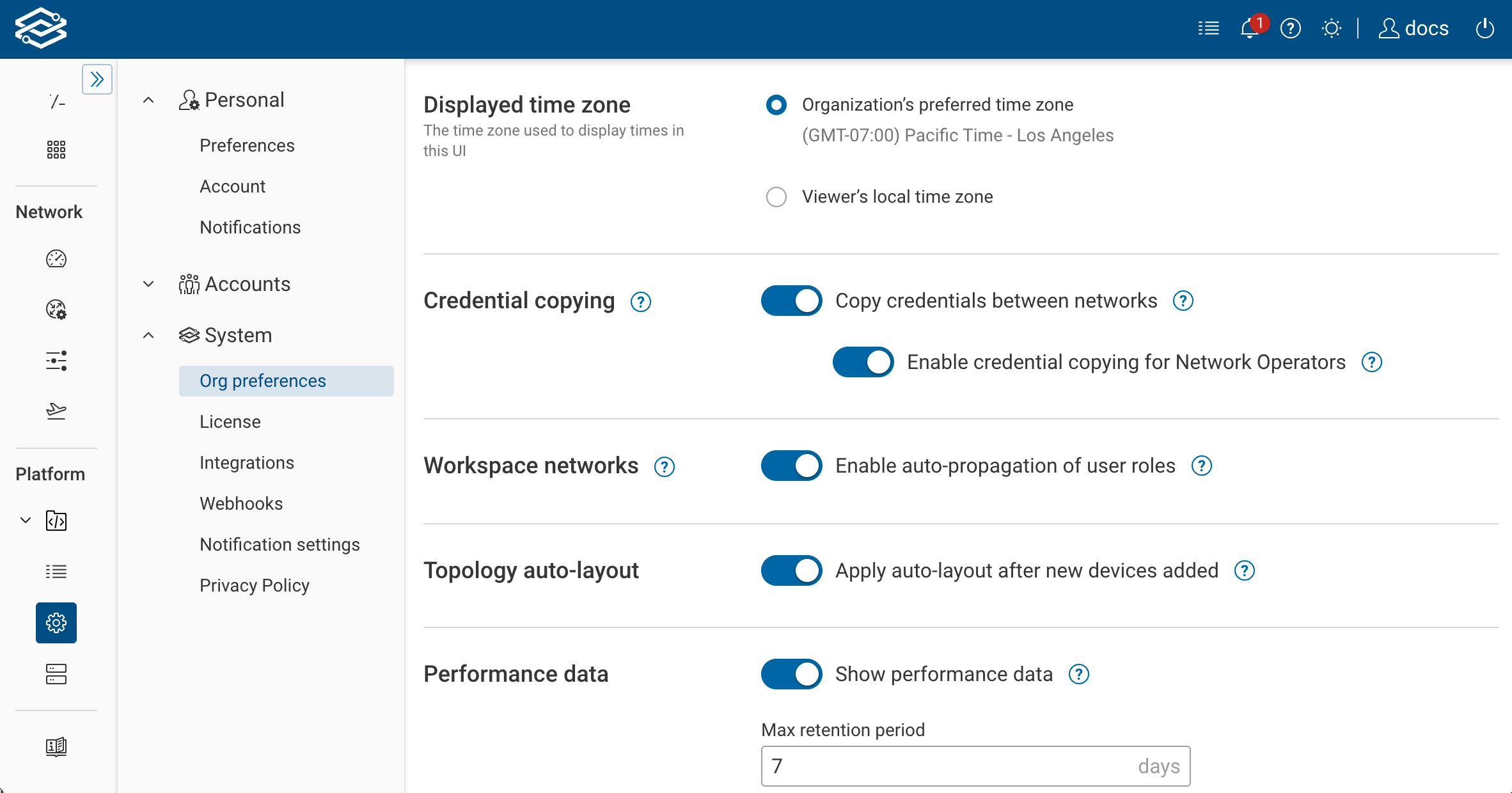The height and width of the screenshot is (793, 1512).
Task: Open the Privacy Policy page
Action: (x=255, y=586)
